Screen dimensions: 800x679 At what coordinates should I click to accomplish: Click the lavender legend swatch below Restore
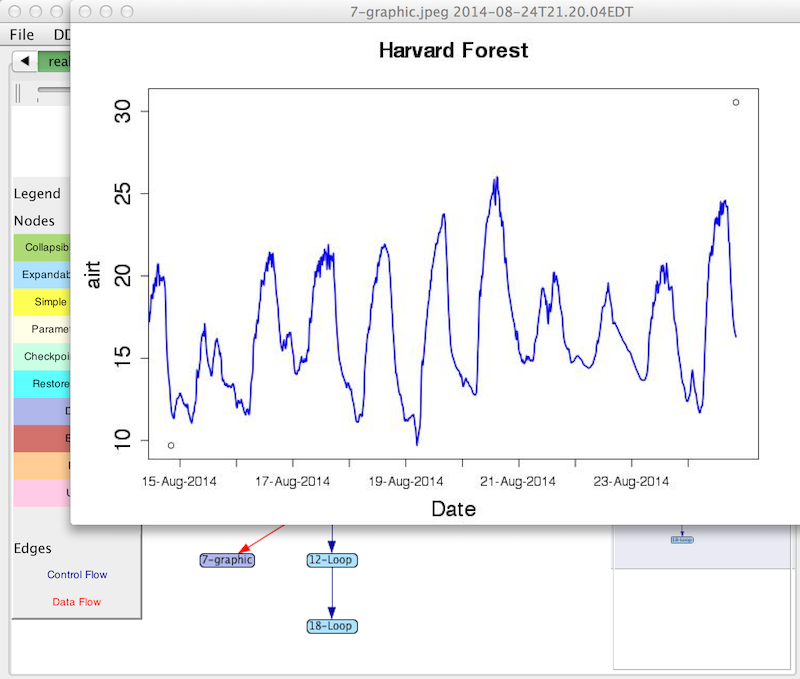coord(42,411)
